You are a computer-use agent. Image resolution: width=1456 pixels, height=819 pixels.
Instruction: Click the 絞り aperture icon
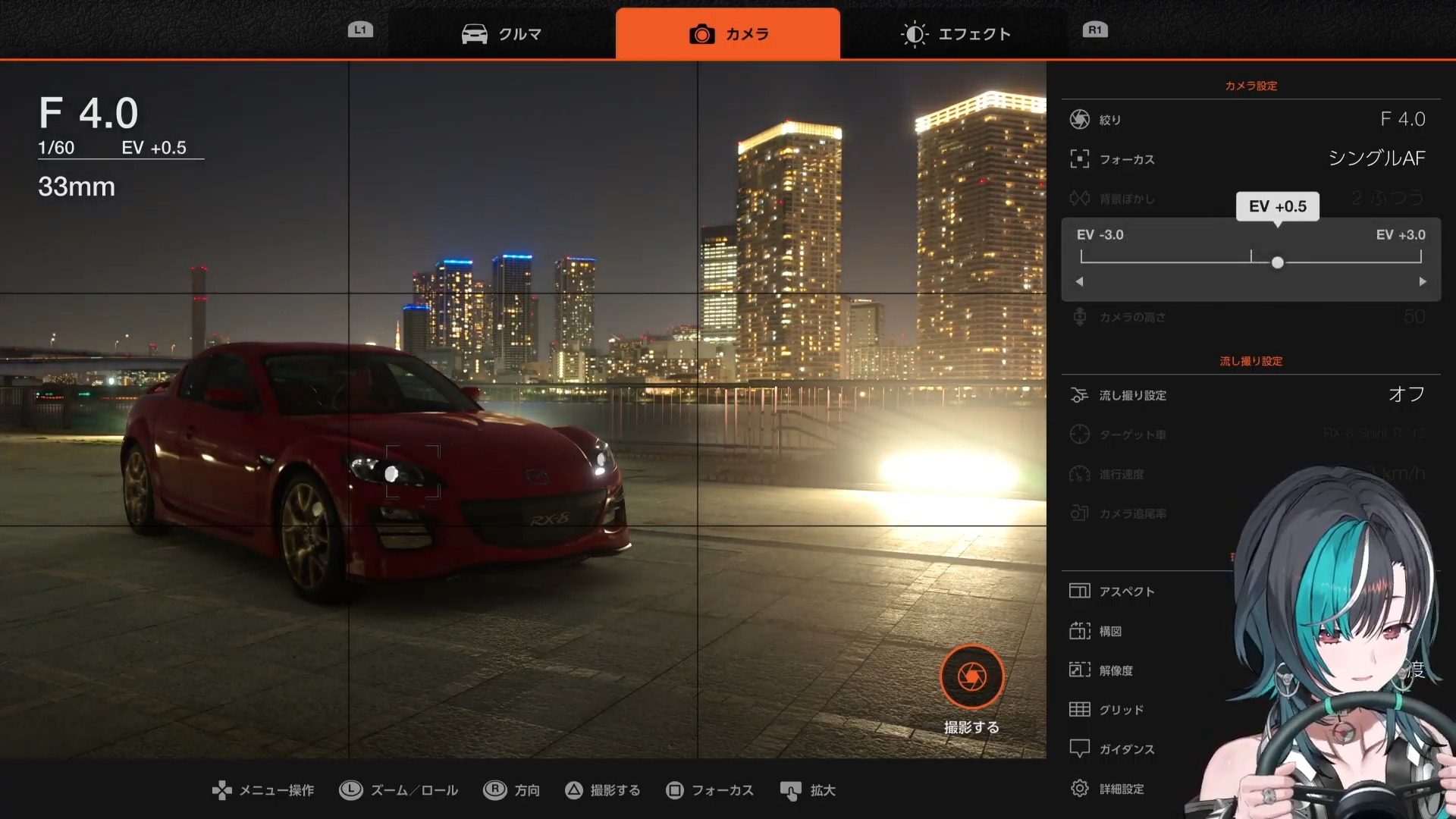click(x=1079, y=119)
